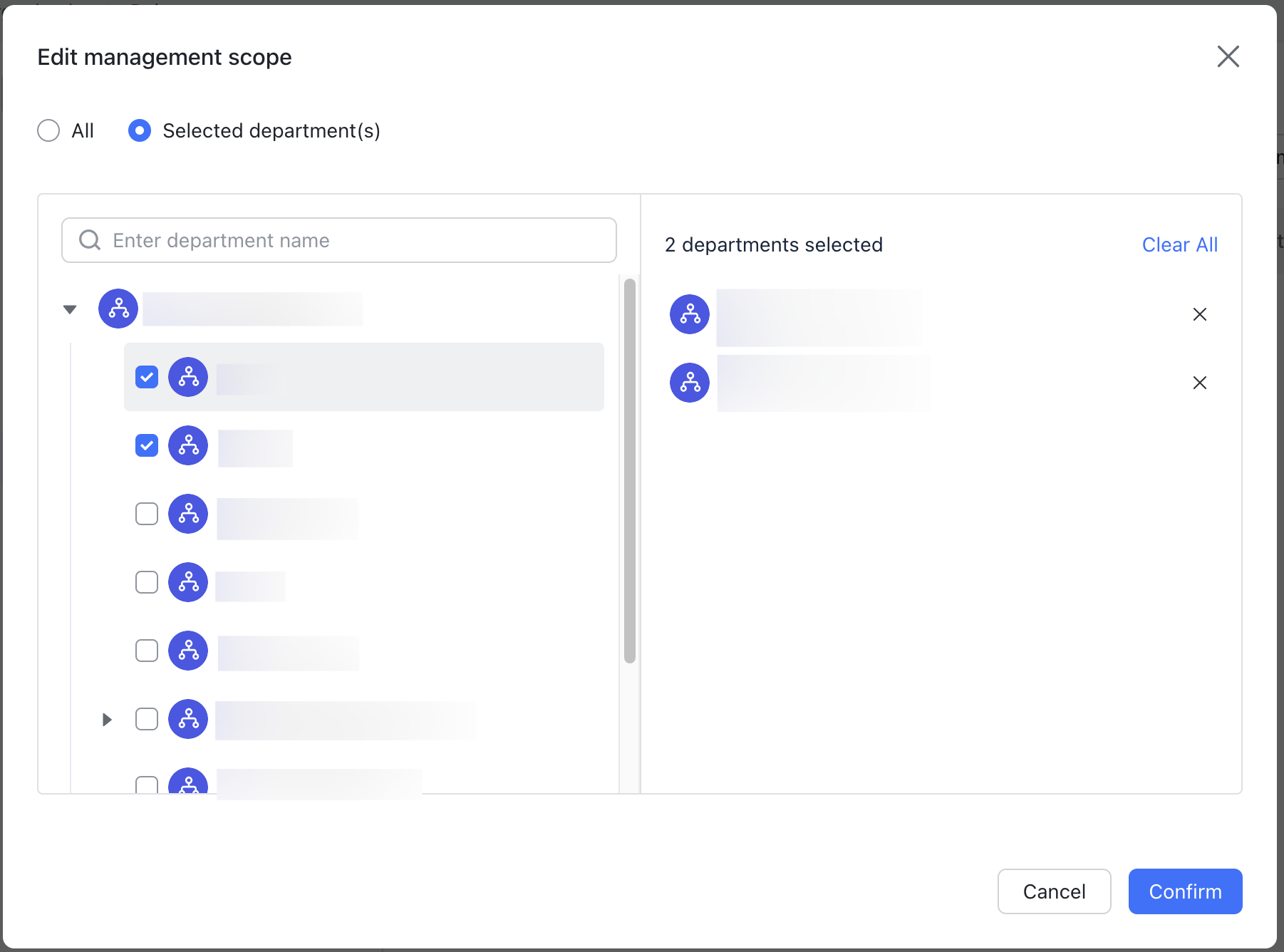Click the org icon next to the expandable subdepartment
1284x952 pixels.
(x=187, y=719)
